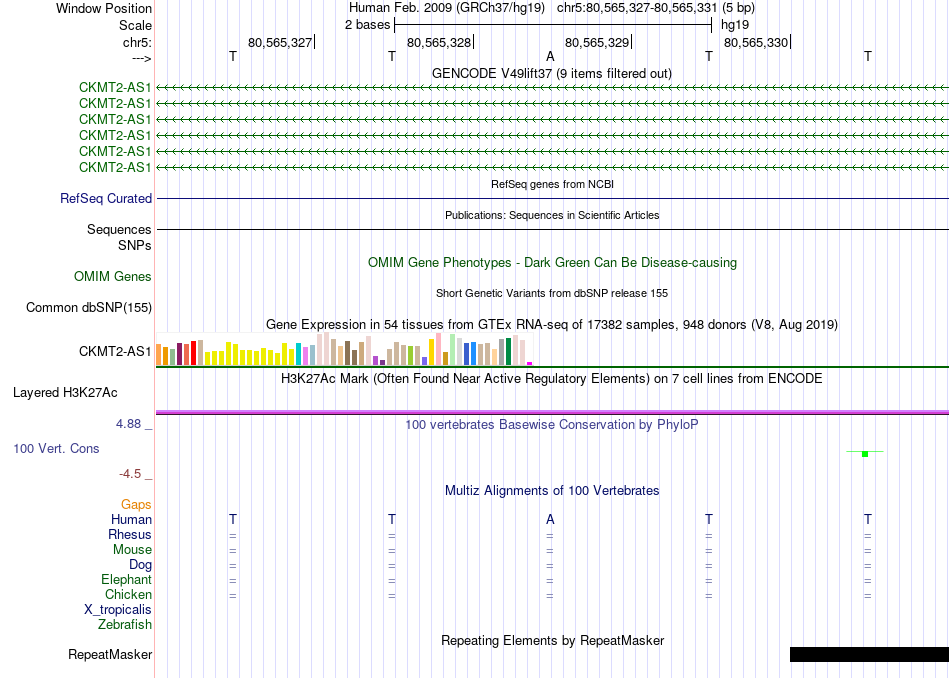Click the -4.5 lower conservation scale value
950x678 pixels.
click(x=130, y=473)
